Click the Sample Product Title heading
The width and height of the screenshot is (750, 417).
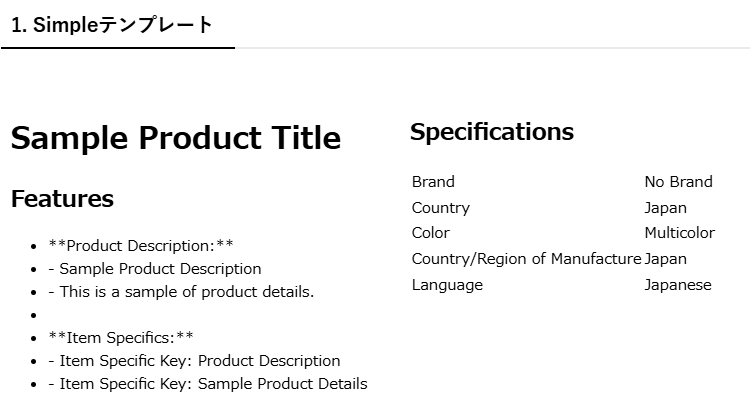point(176,138)
